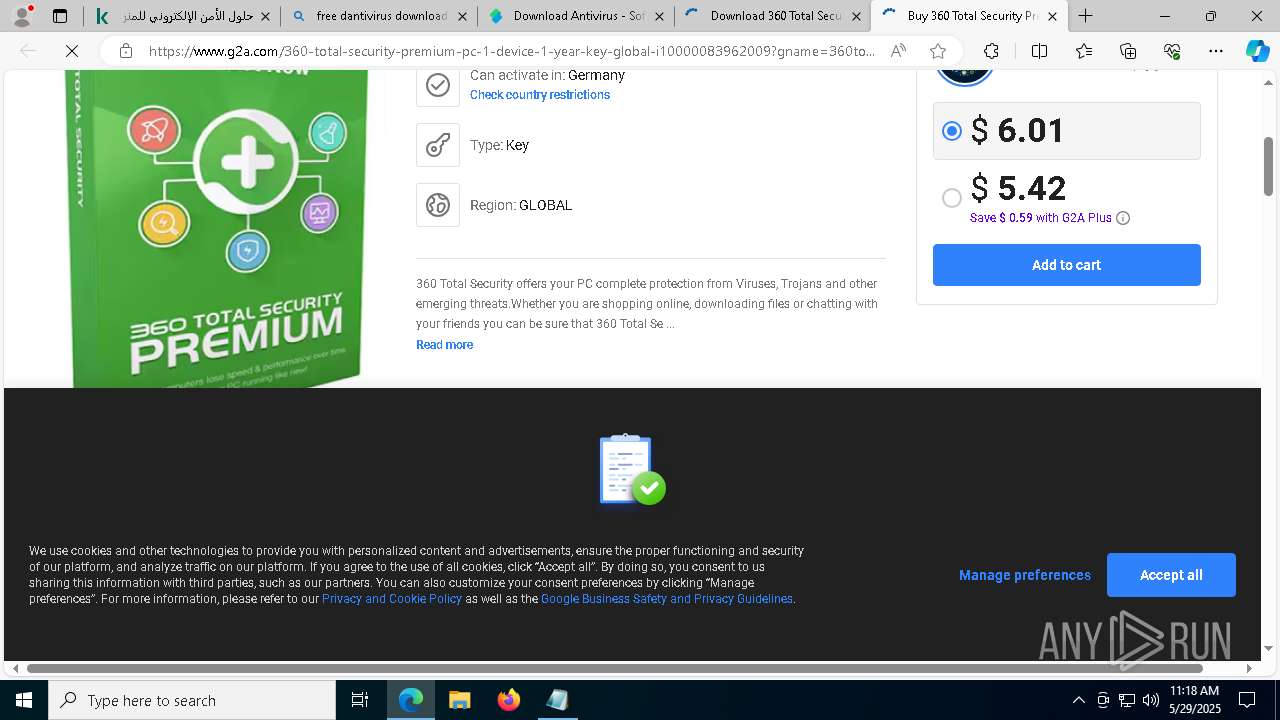Close the Buy 360 Total Security tab

(x=1052, y=16)
